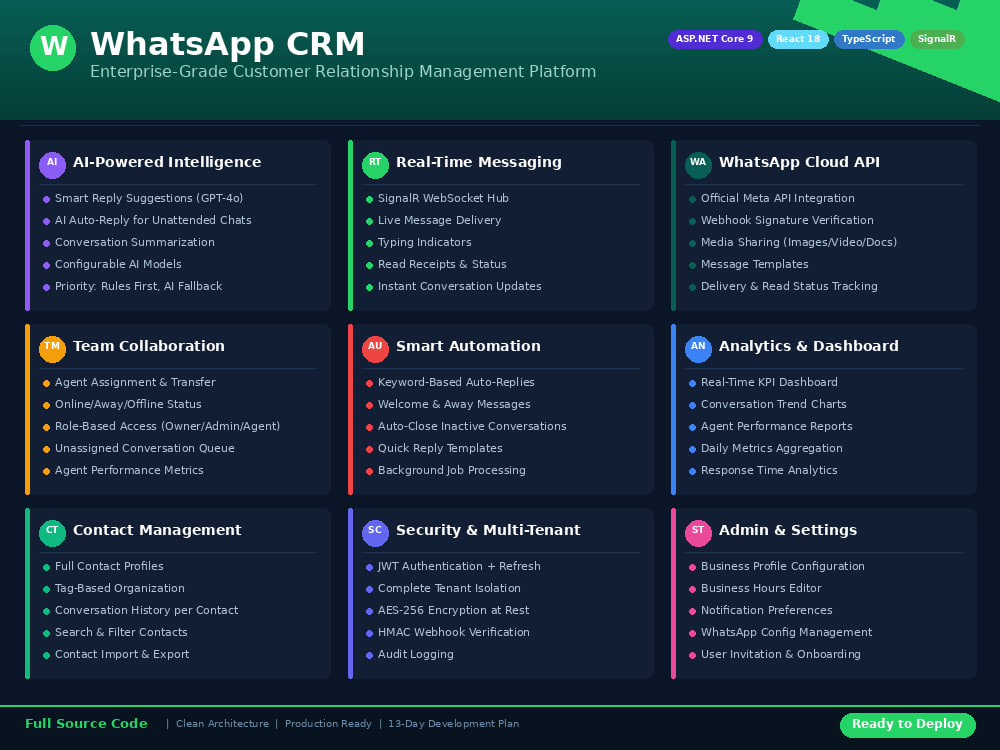
Task: Click SignalR WebSocket Hub item
Action: click(x=443, y=198)
